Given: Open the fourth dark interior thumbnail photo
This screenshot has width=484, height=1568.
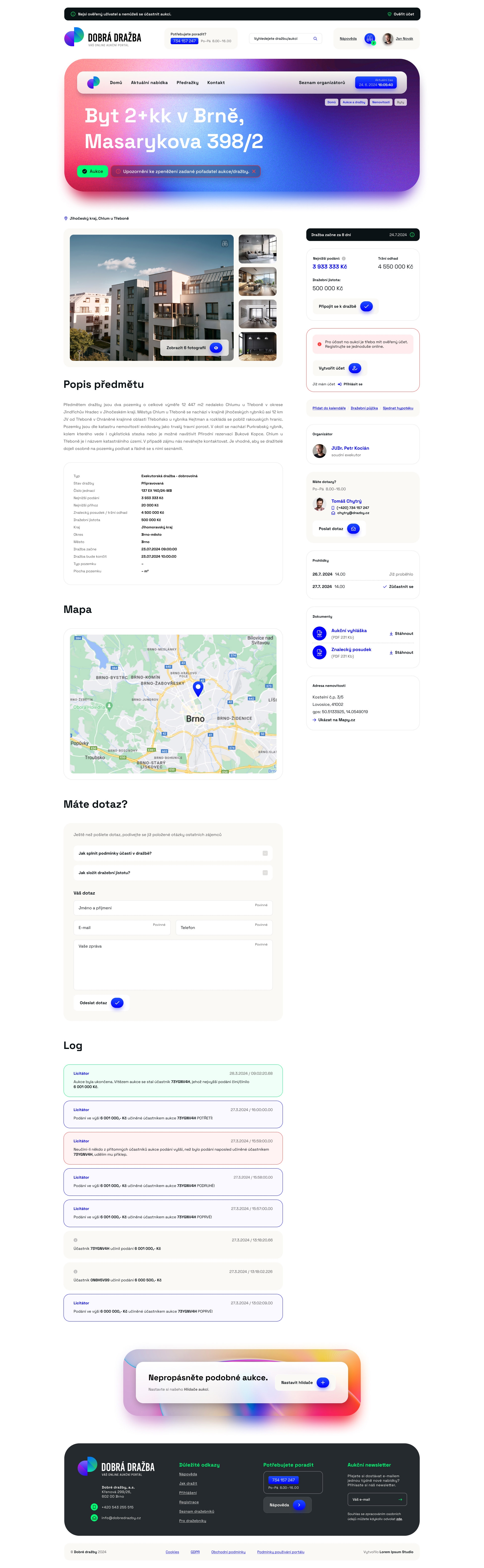Looking at the screenshot, I should click(x=258, y=346).
